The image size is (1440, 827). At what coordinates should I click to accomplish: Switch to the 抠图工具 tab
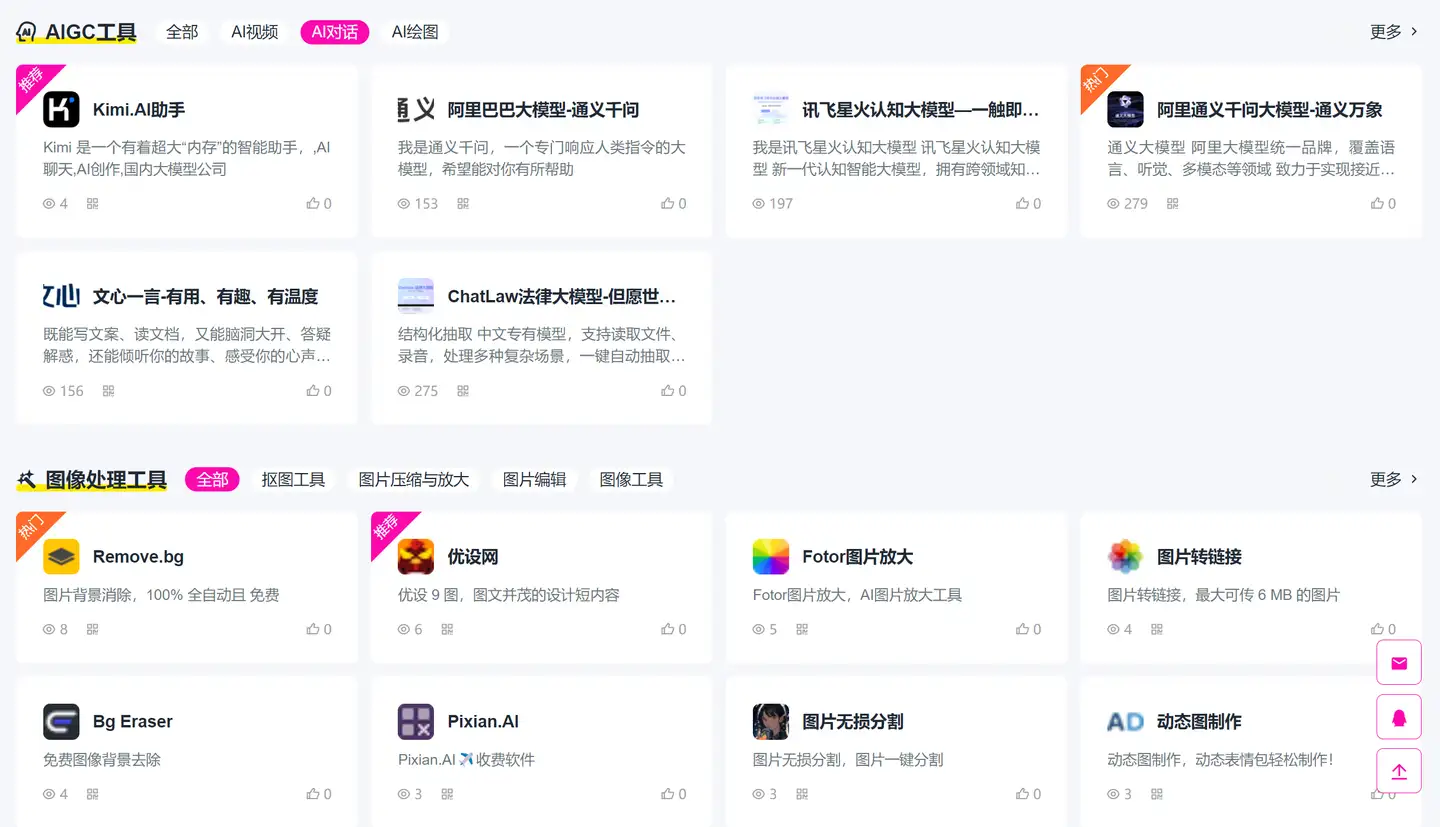click(x=294, y=479)
